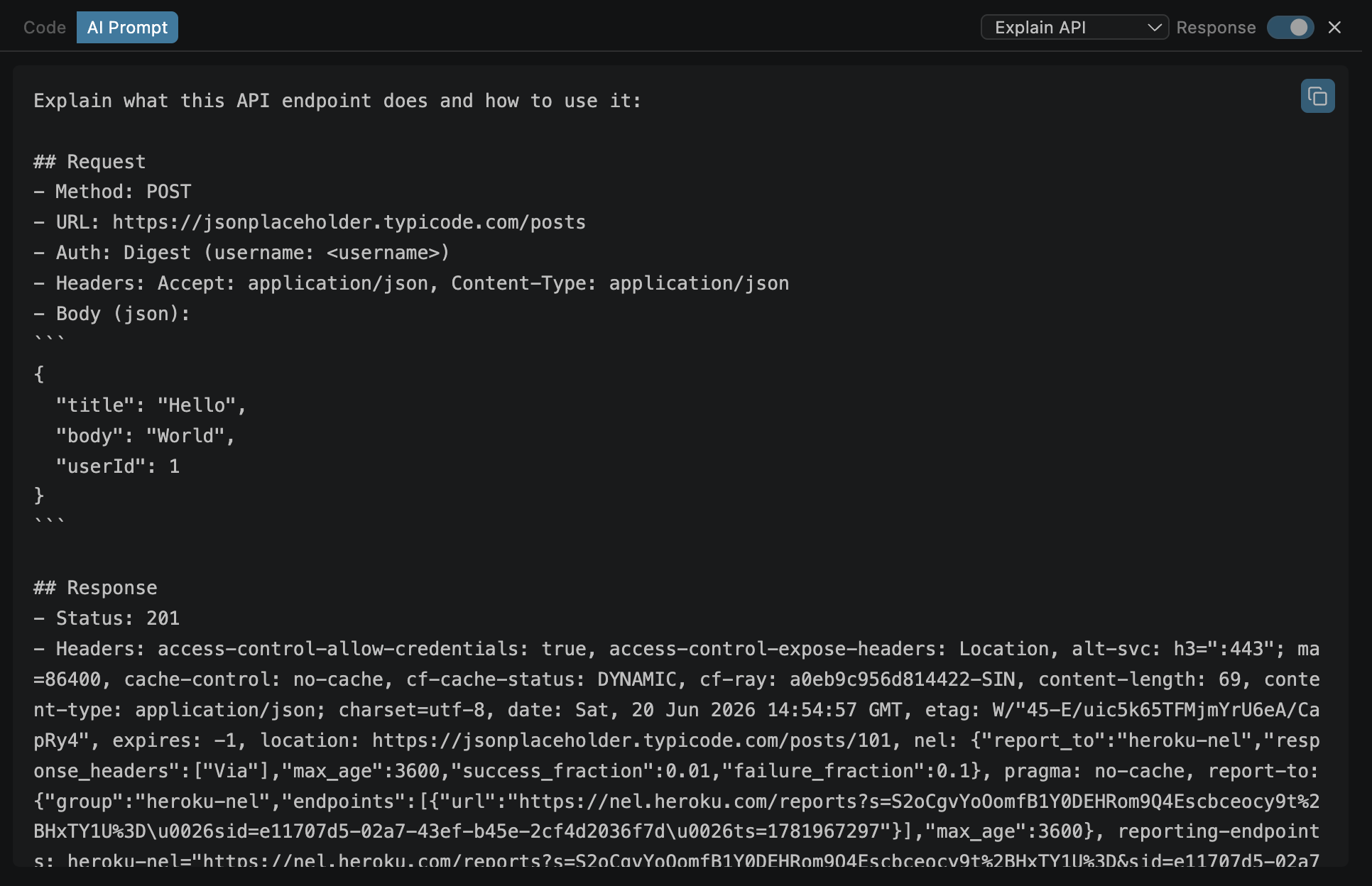The image size is (1372, 886).
Task: Click the "body": "World" line
Action: point(145,436)
